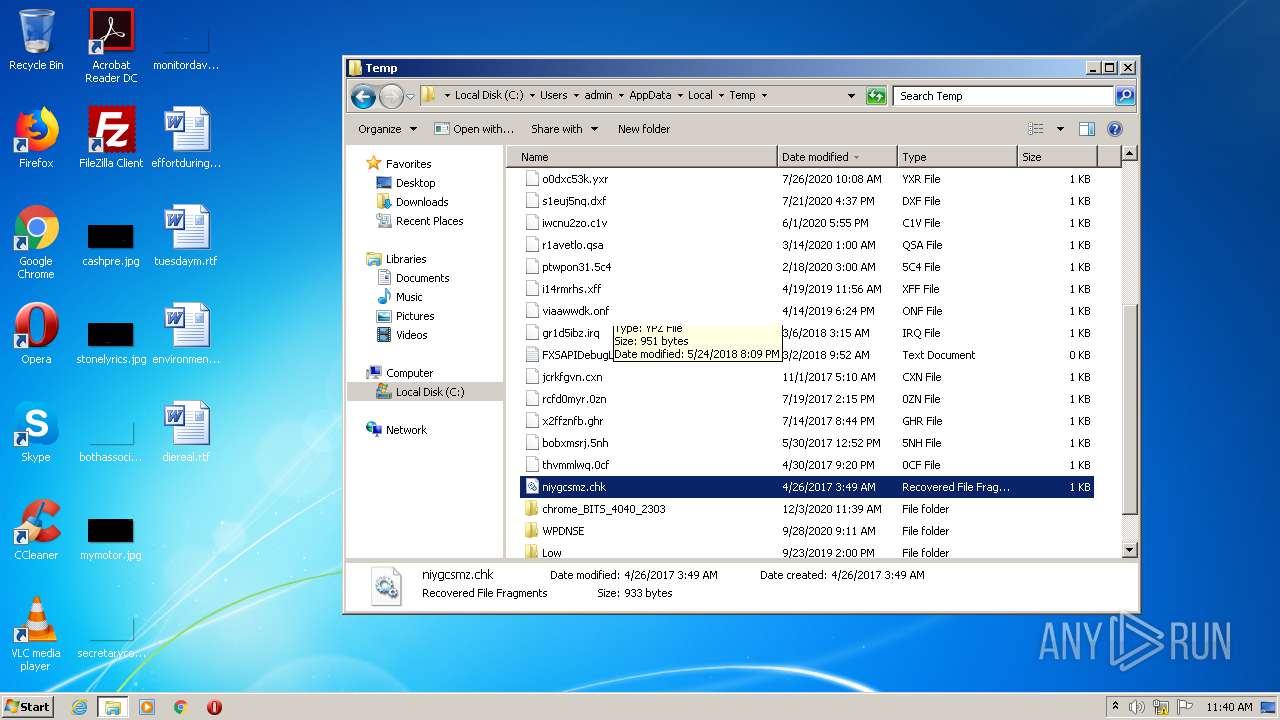Open address bar history dropdown arrow

pyautogui.click(x=851, y=96)
